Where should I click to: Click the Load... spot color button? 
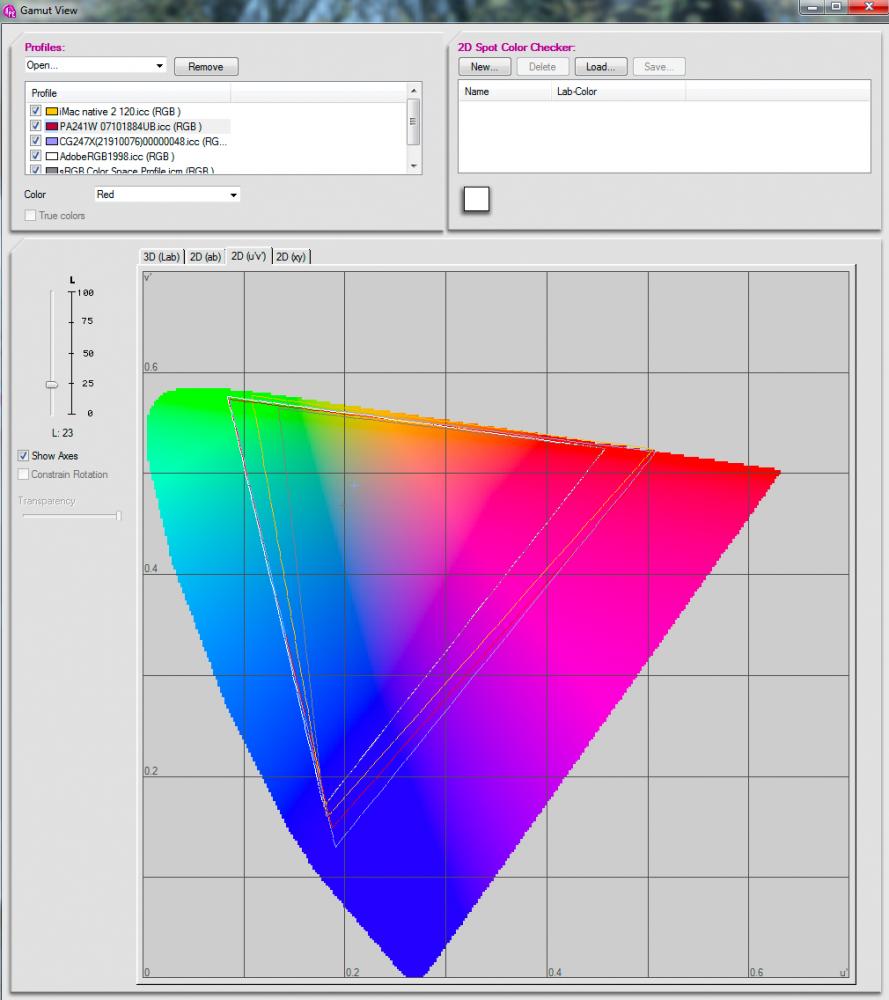coord(601,67)
